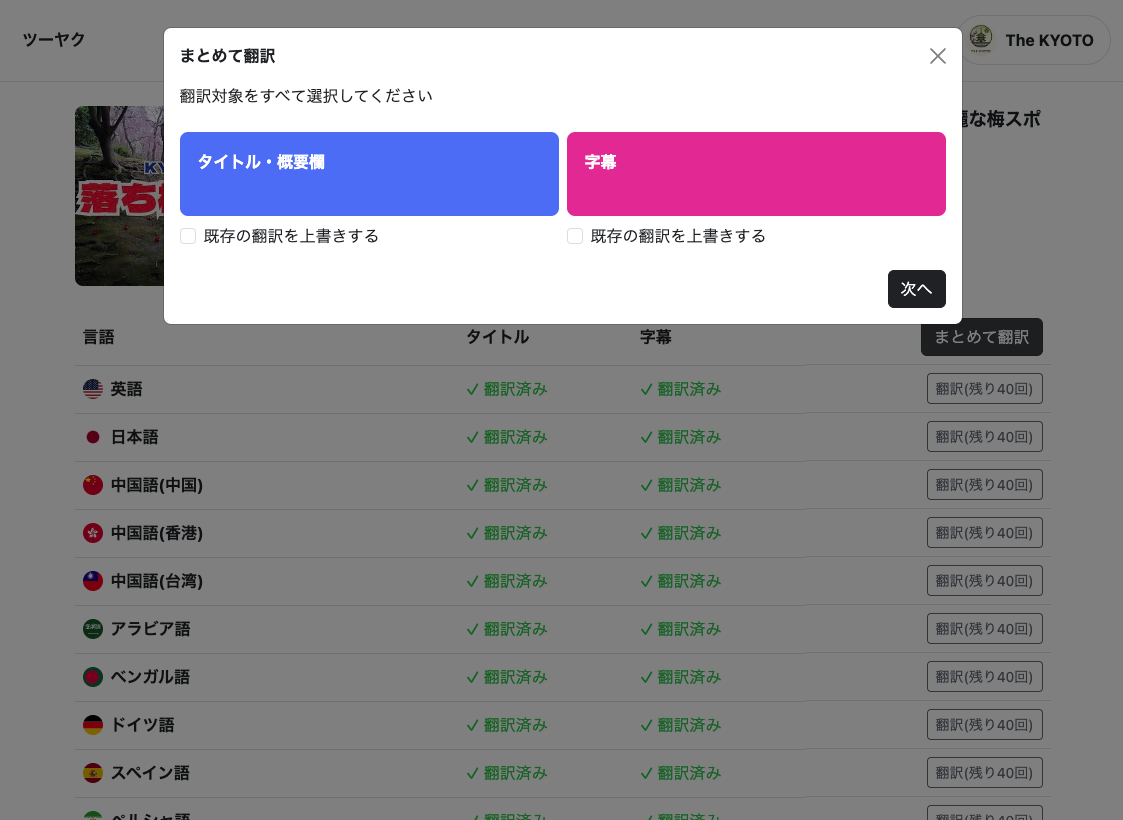Click the dialog title まとめて翻訳
Image resolution: width=1123 pixels, height=820 pixels.
pos(227,56)
